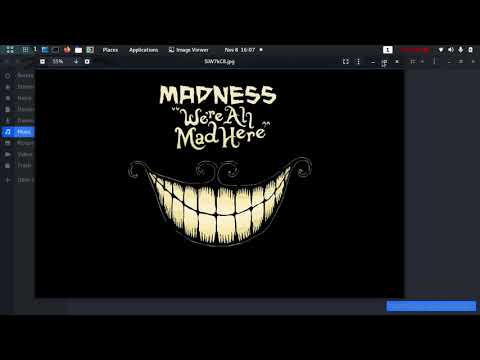Select workspace 1 indicator
Image resolution: width=480 pixels, height=360 pixels.
[387, 50]
